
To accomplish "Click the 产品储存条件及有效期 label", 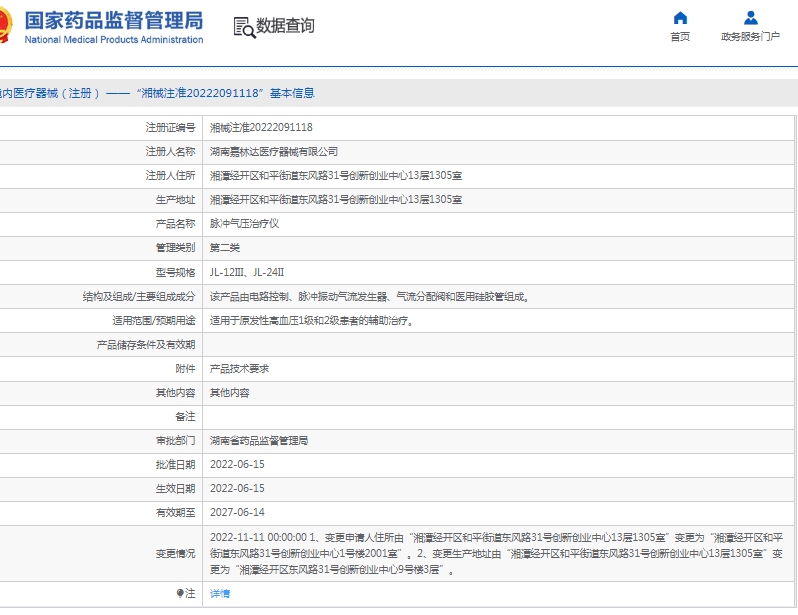I will [x=146, y=345].
